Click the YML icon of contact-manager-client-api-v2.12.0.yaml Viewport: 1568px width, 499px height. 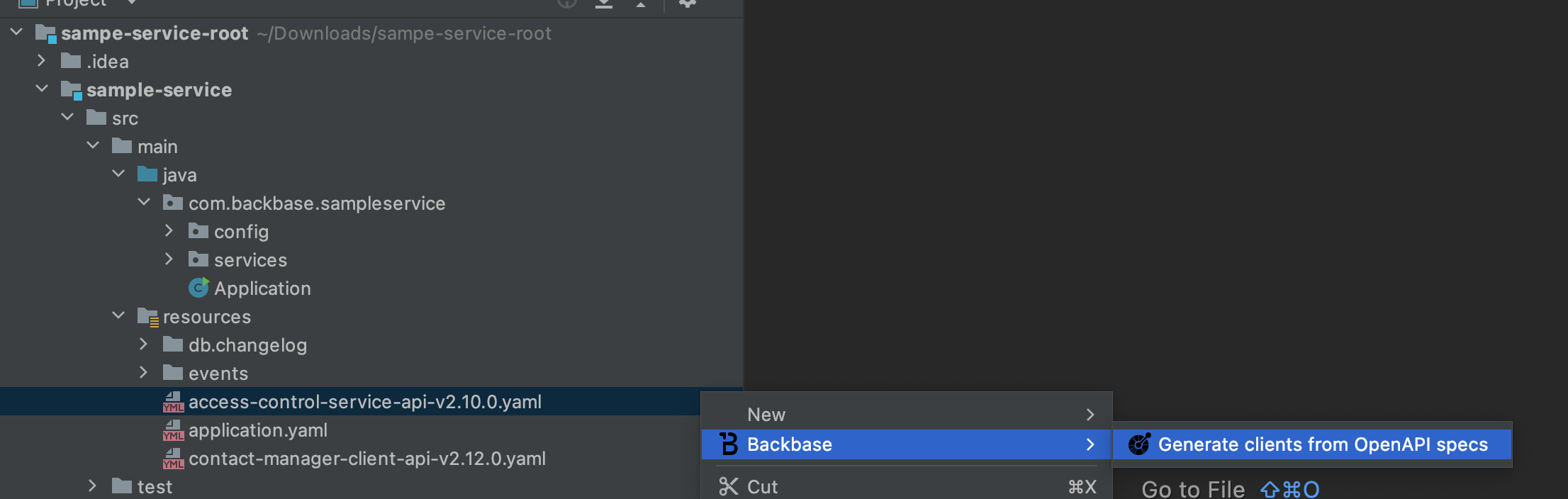tap(174, 459)
